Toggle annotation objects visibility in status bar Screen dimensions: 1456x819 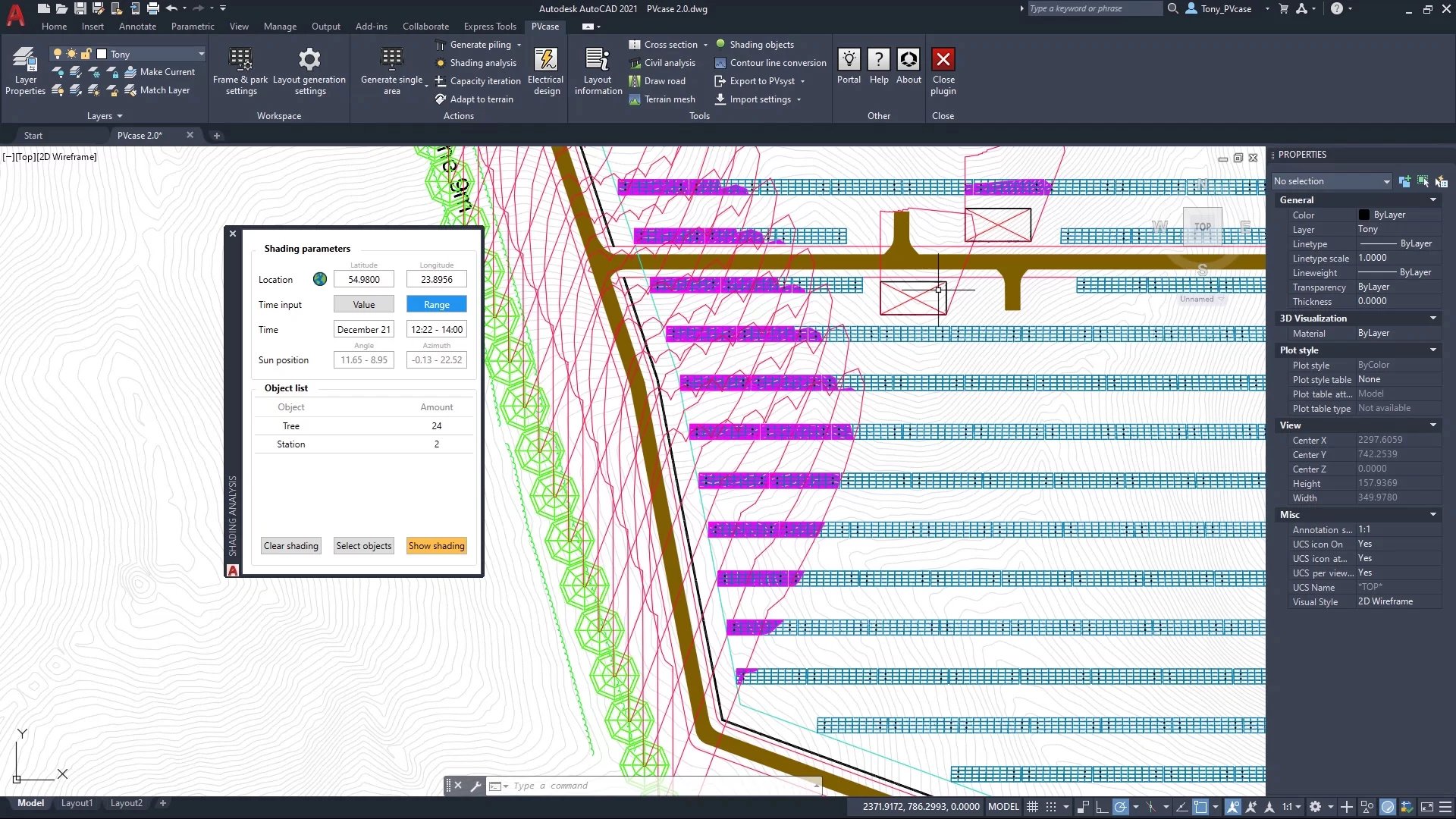[x=1233, y=807]
